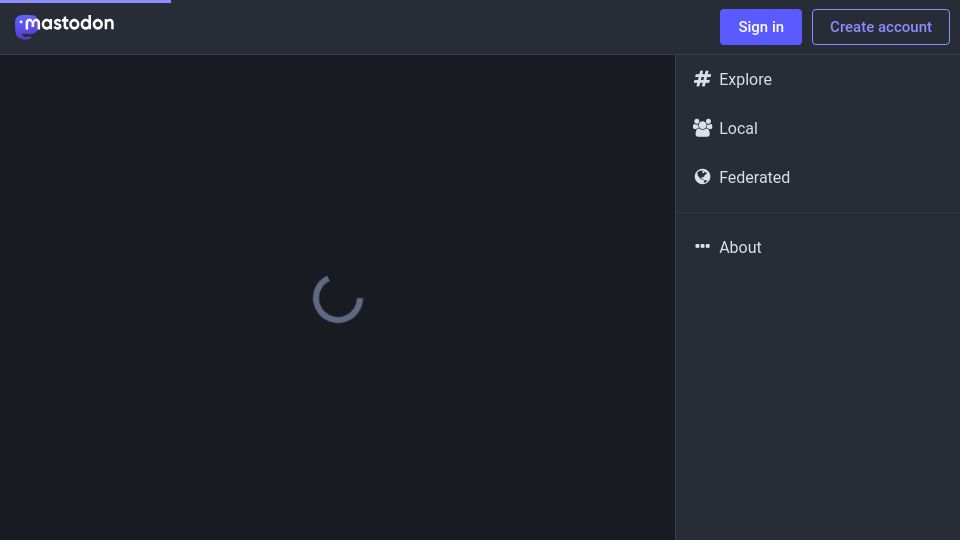Screen dimensions: 960x540
Task: Click the Sign in button
Action: 760,27
